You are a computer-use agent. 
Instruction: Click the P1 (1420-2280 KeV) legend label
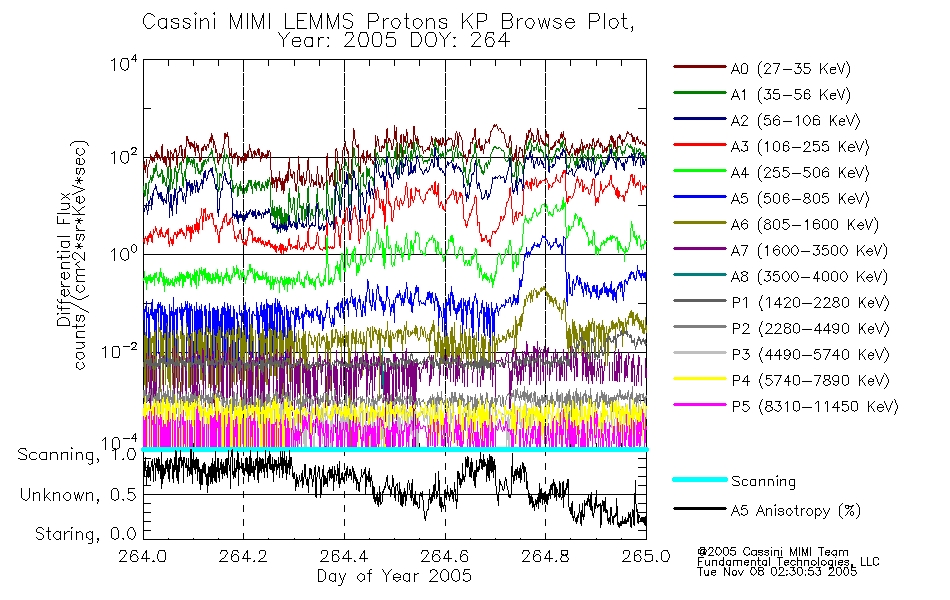point(810,303)
